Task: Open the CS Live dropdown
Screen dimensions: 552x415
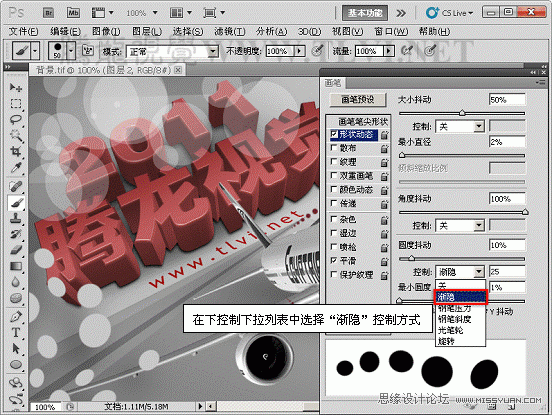Action: pyautogui.click(x=449, y=13)
